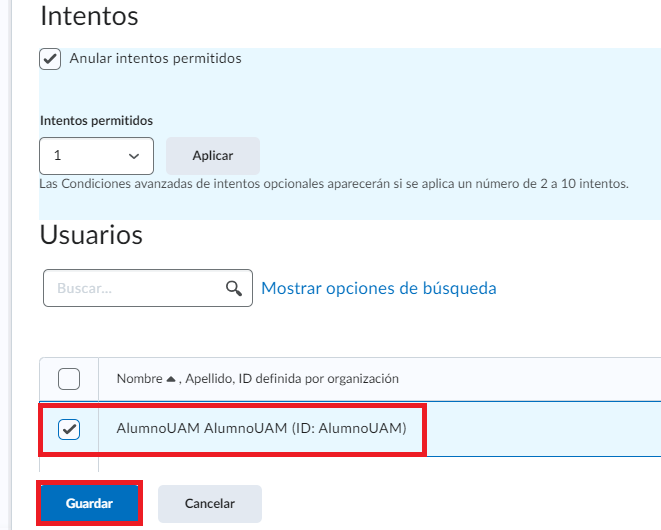Open Mostrar opciones de búsqueda link
Image resolution: width=661 pixels, height=530 pixels.
point(378,288)
